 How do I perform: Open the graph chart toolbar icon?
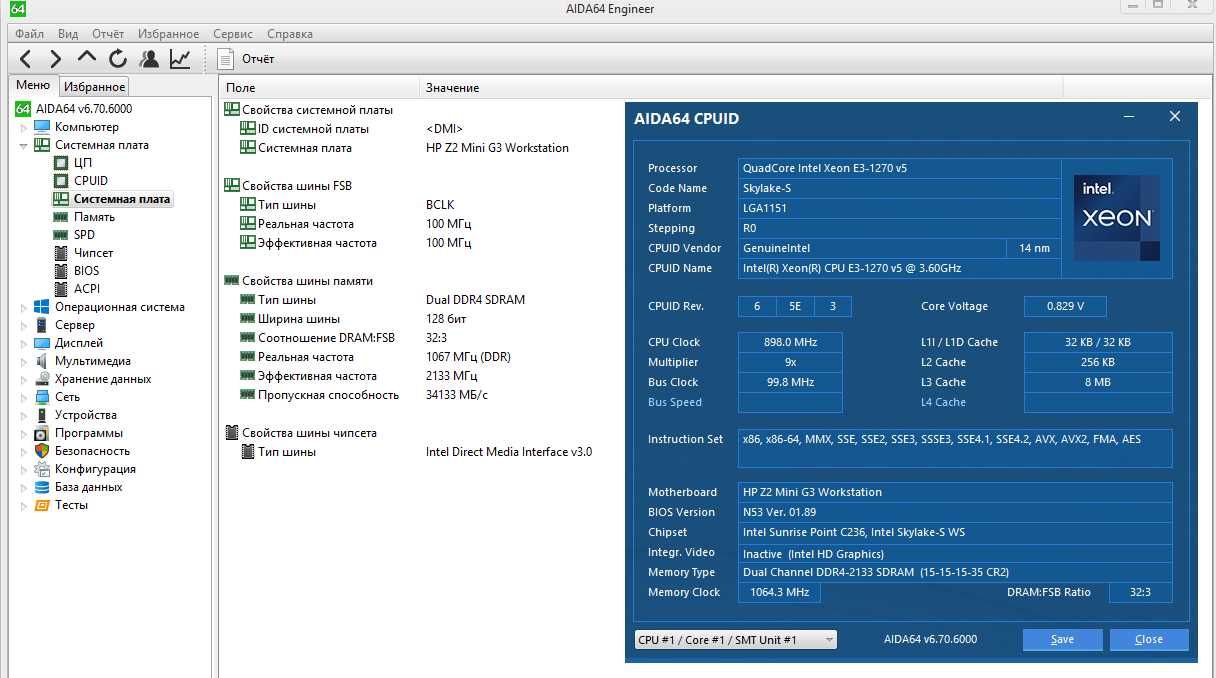[x=180, y=59]
